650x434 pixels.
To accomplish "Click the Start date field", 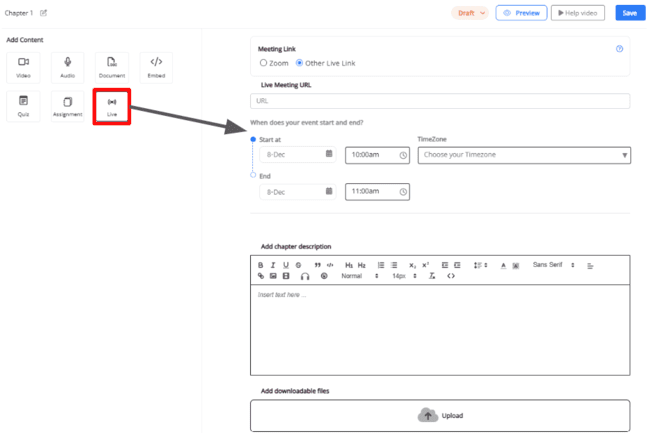I will click(298, 155).
